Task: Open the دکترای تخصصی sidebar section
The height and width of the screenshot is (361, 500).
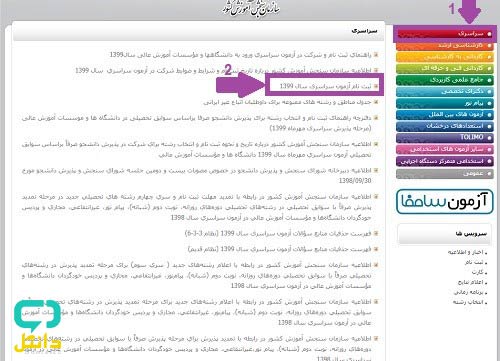Action: click(445, 91)
